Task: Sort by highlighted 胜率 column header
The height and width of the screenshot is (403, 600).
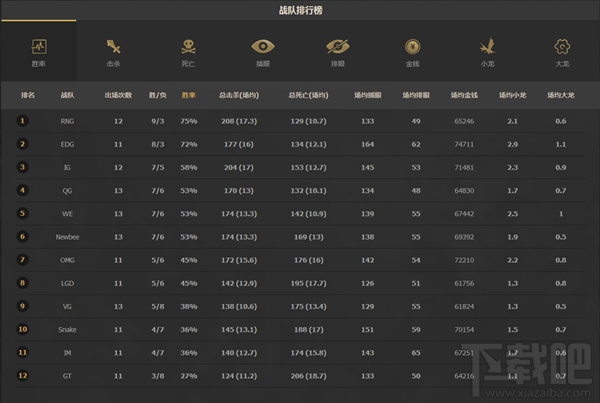Action: click(x=189, y=95)
